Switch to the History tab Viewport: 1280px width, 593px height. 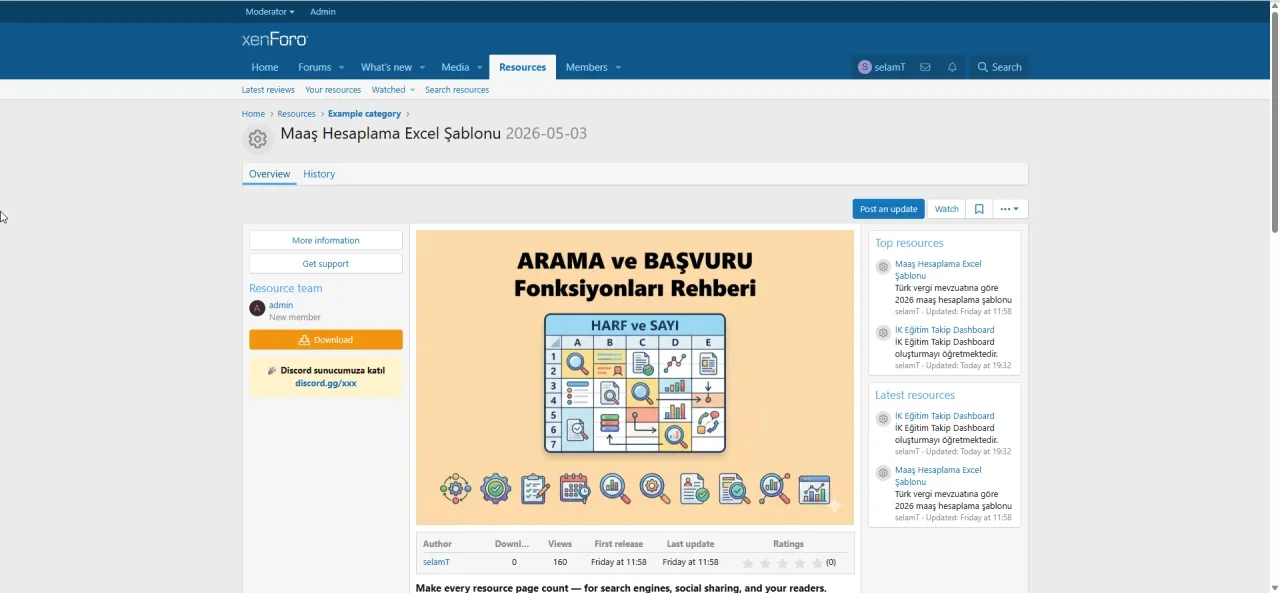[x=319, y=174]
